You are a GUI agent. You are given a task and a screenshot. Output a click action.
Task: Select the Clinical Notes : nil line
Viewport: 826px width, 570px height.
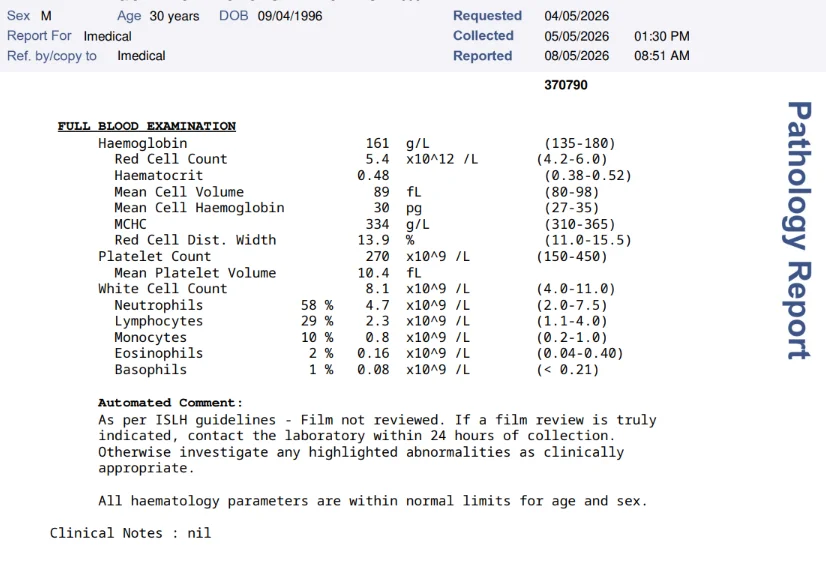click(x=130, y=533)
